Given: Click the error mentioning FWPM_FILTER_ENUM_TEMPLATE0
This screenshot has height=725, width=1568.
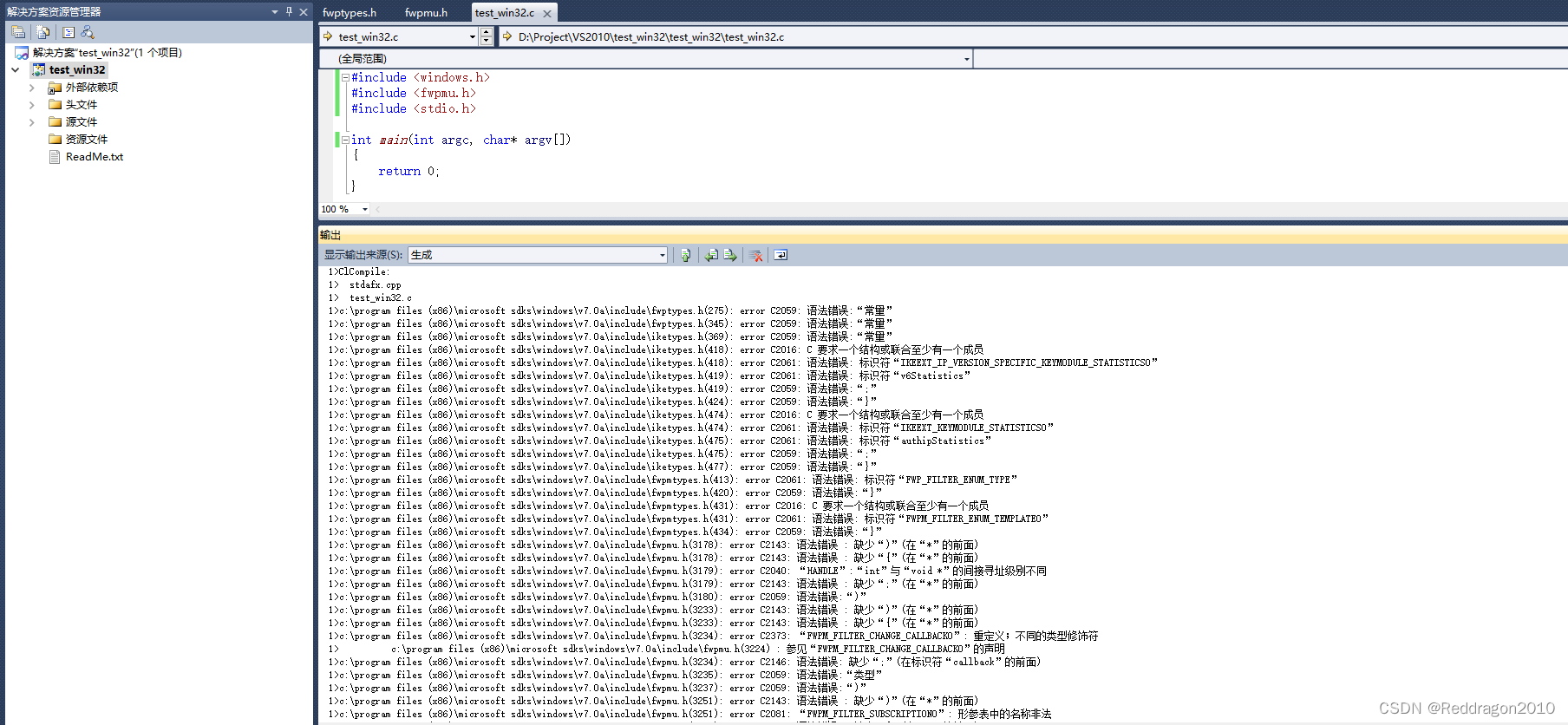Looking at the screenshot, I should tap(689, 519).
